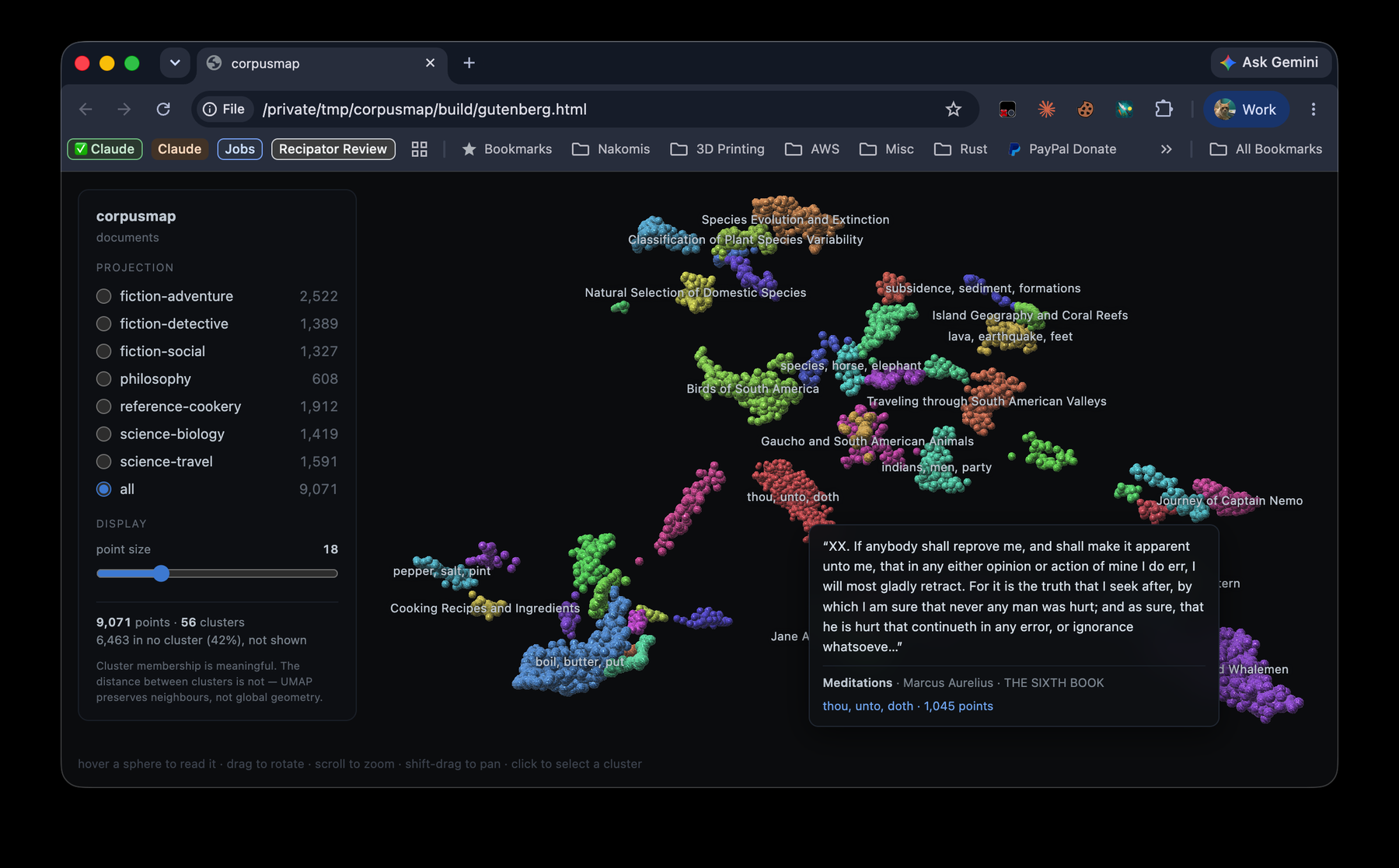Open the green Claude tab group
Viewport: 1399px width, 868px height.
coord(105,149)
